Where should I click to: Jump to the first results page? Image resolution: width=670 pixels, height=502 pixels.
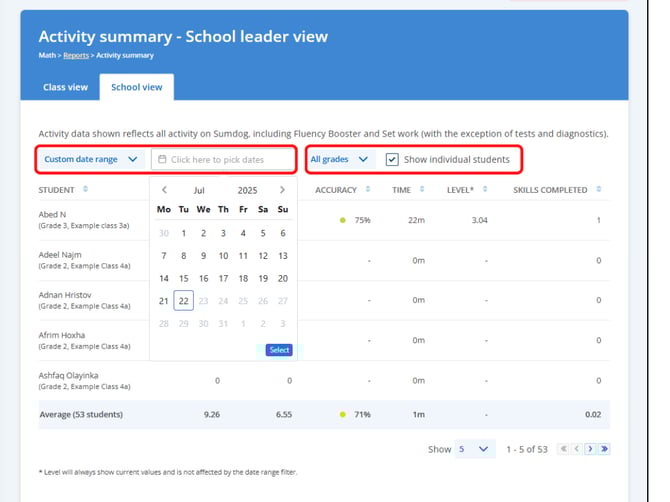click(x=564, y=449)
